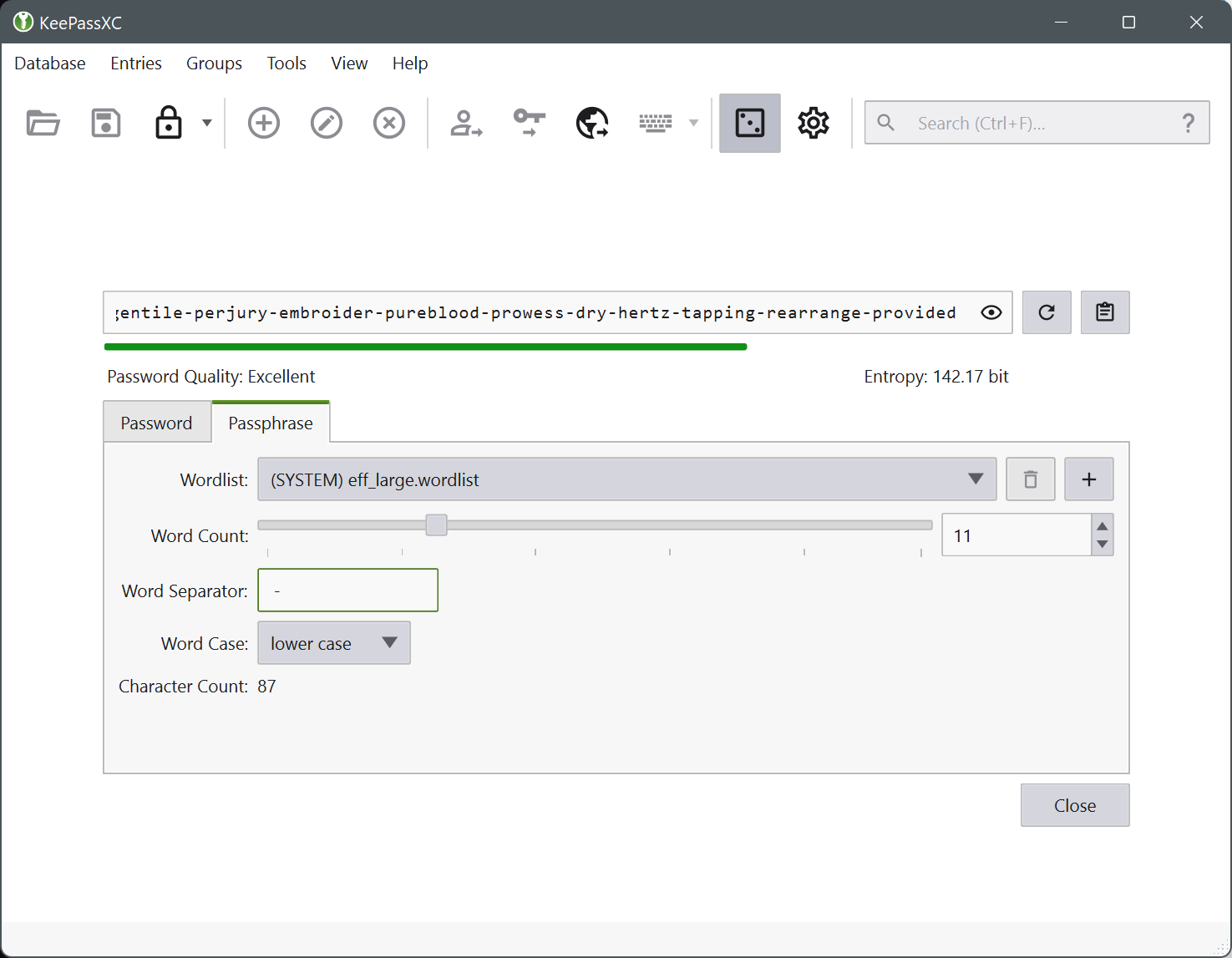
Task: Click the Save Database toolbar icon
Action: pyautogui.click(x=106, y=124)
